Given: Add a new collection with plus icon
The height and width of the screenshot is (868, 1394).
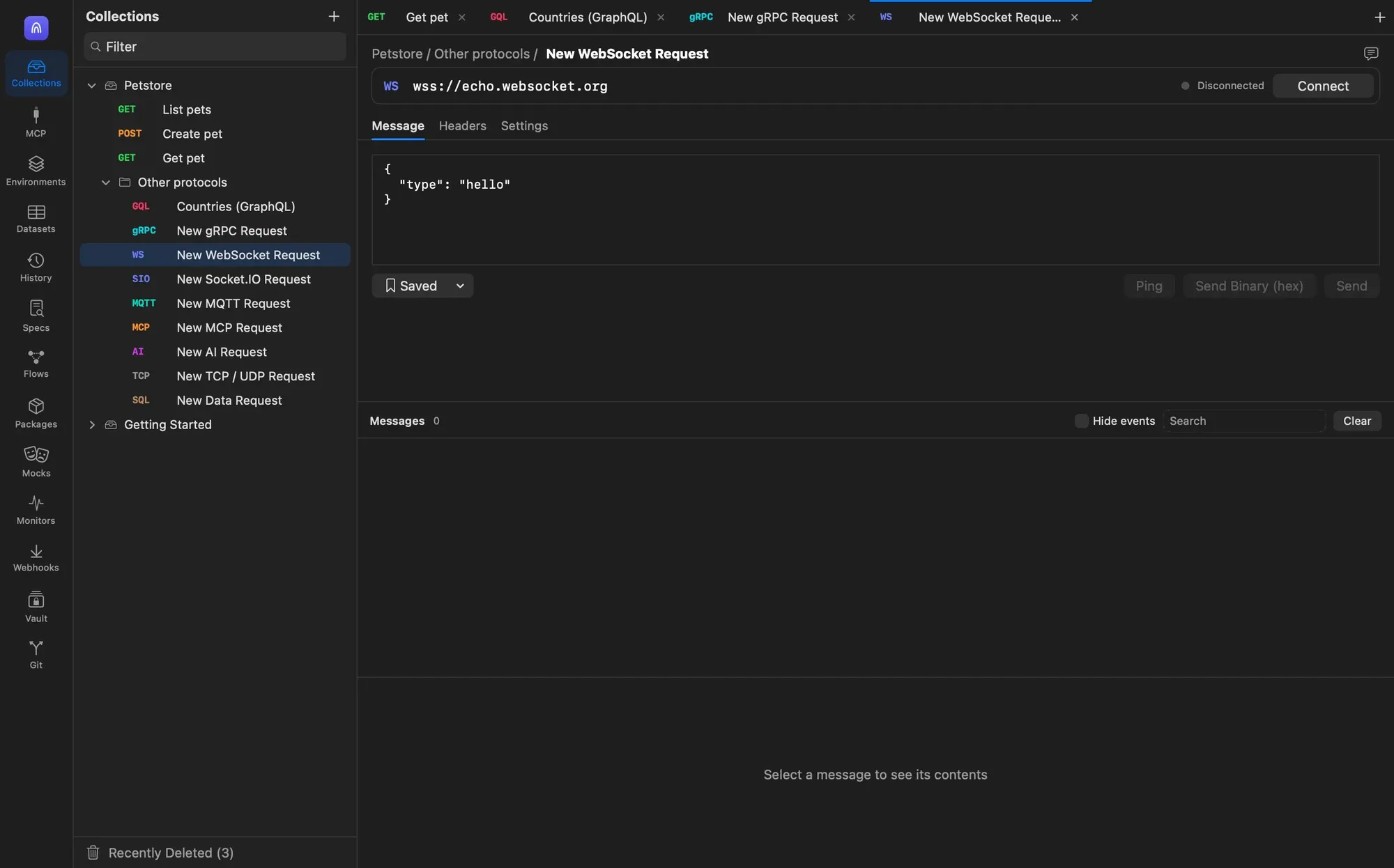Looking at the screenshot, I should pos(334,16).
